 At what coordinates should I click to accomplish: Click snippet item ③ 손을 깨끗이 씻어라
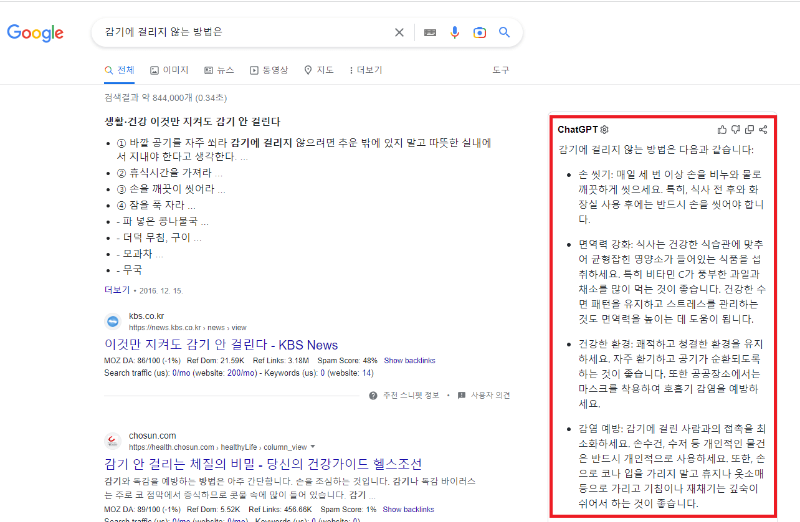tap(171, 189)
